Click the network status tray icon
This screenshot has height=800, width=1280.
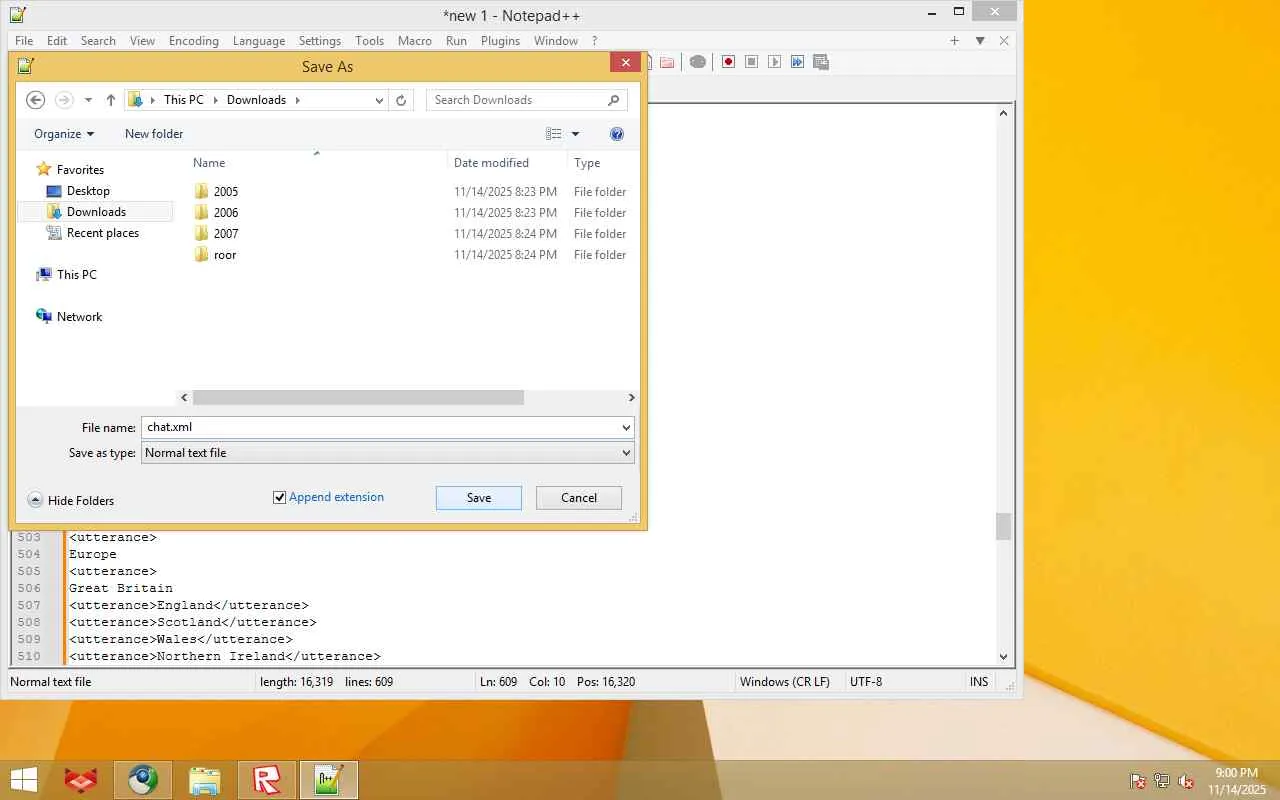pyautogui.click(x=1162, y=781)
